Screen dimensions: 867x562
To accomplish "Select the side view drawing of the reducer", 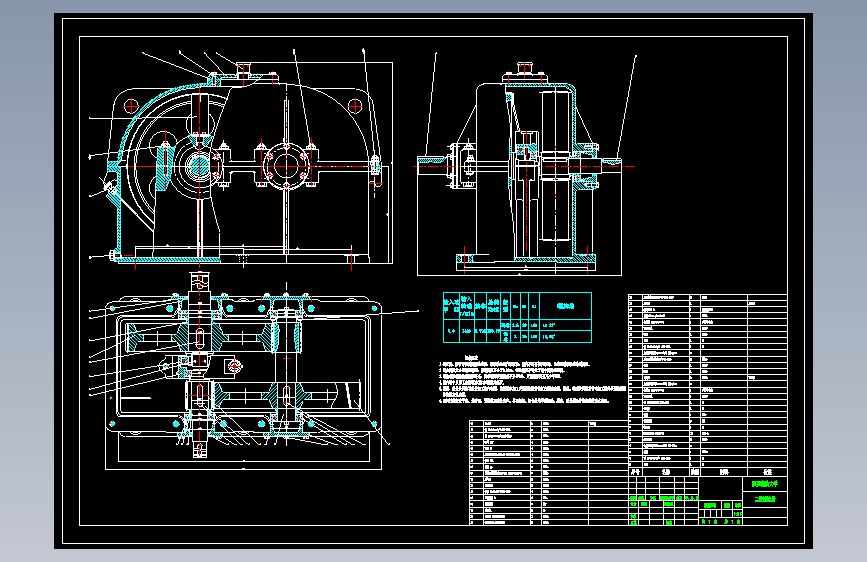I will point(525,166).
